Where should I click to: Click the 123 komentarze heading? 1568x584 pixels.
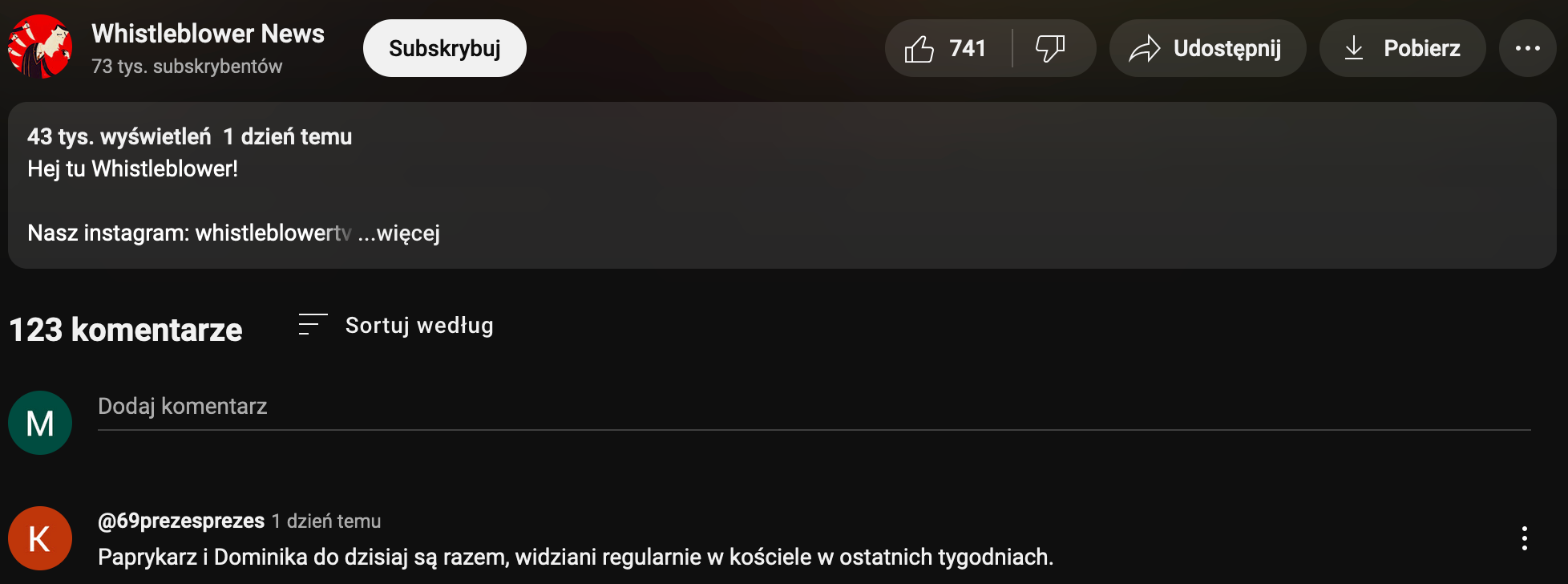coord(126,330)
